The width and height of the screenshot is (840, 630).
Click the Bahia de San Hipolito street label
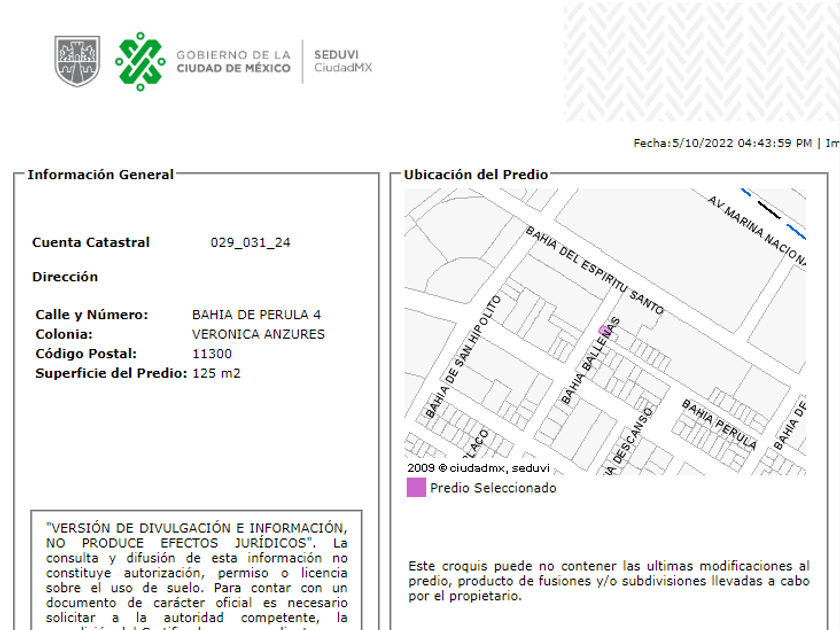tap(463, 356)
